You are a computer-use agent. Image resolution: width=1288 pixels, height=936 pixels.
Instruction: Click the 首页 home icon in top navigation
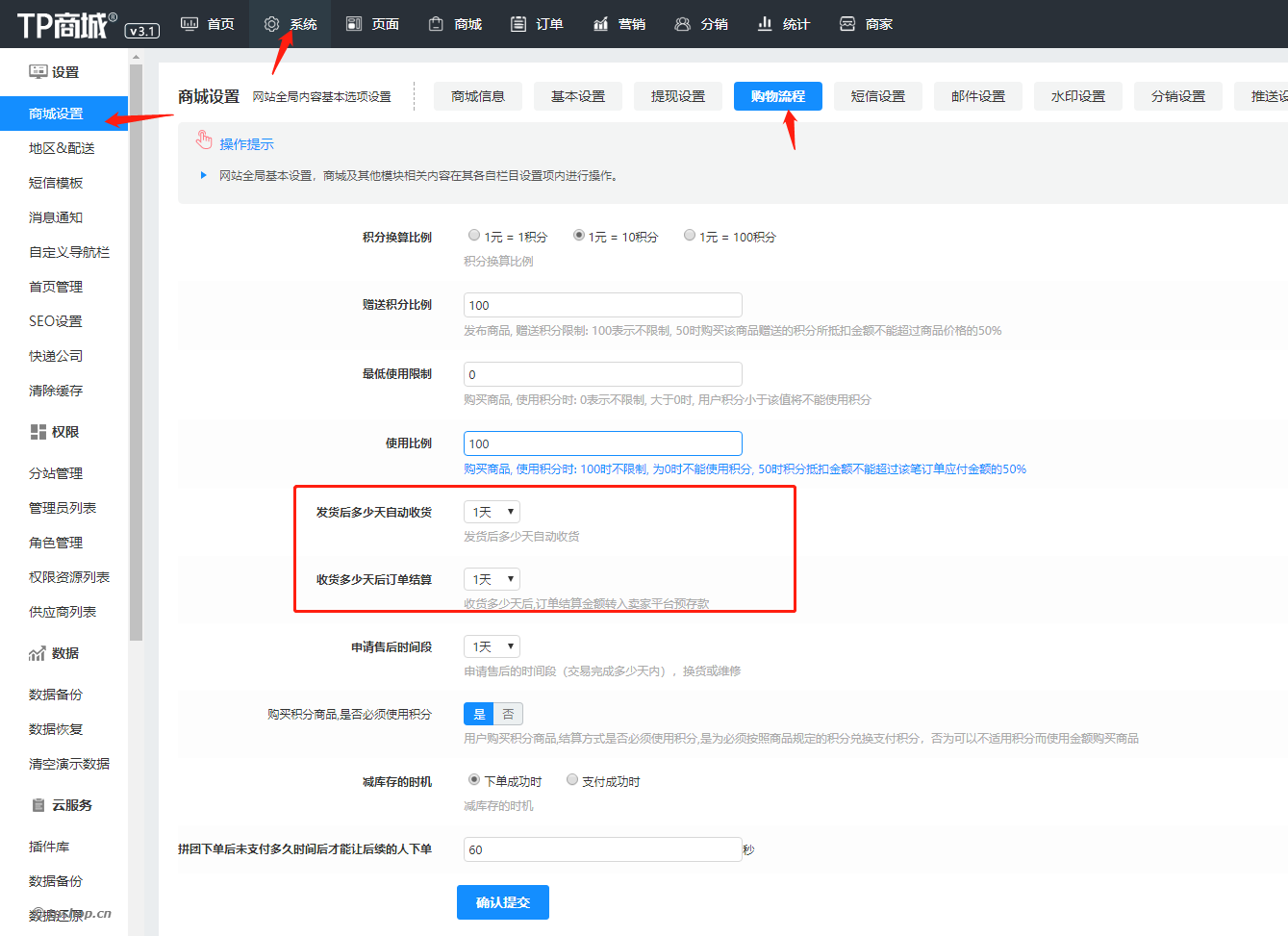[189, 24]
